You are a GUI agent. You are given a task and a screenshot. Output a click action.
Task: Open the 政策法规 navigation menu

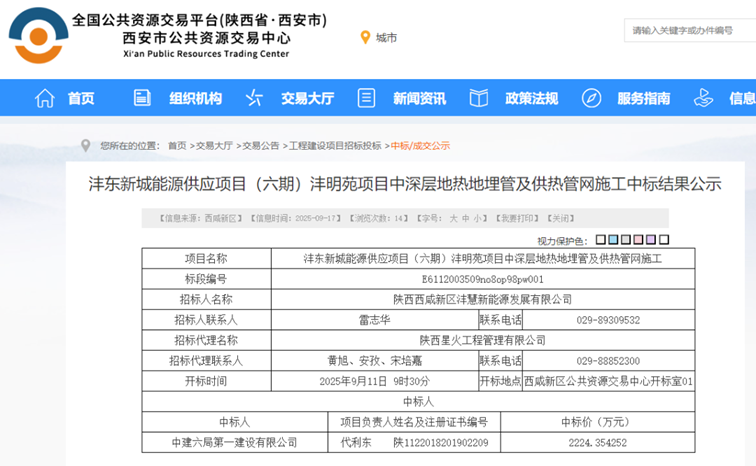(x=531, y=98)
